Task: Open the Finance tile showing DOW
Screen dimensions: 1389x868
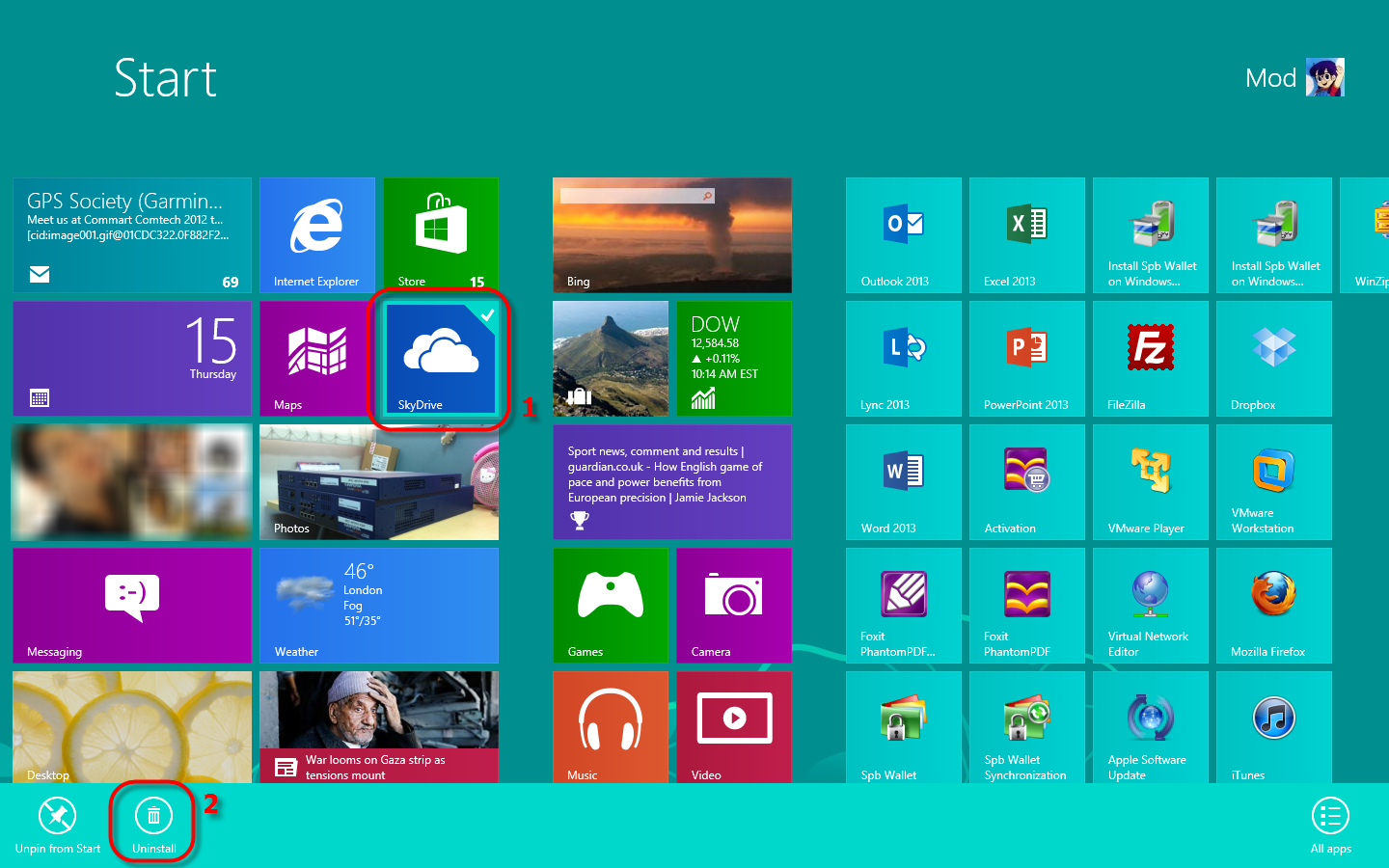Action: pyautogui.click(x=734, y=359)
